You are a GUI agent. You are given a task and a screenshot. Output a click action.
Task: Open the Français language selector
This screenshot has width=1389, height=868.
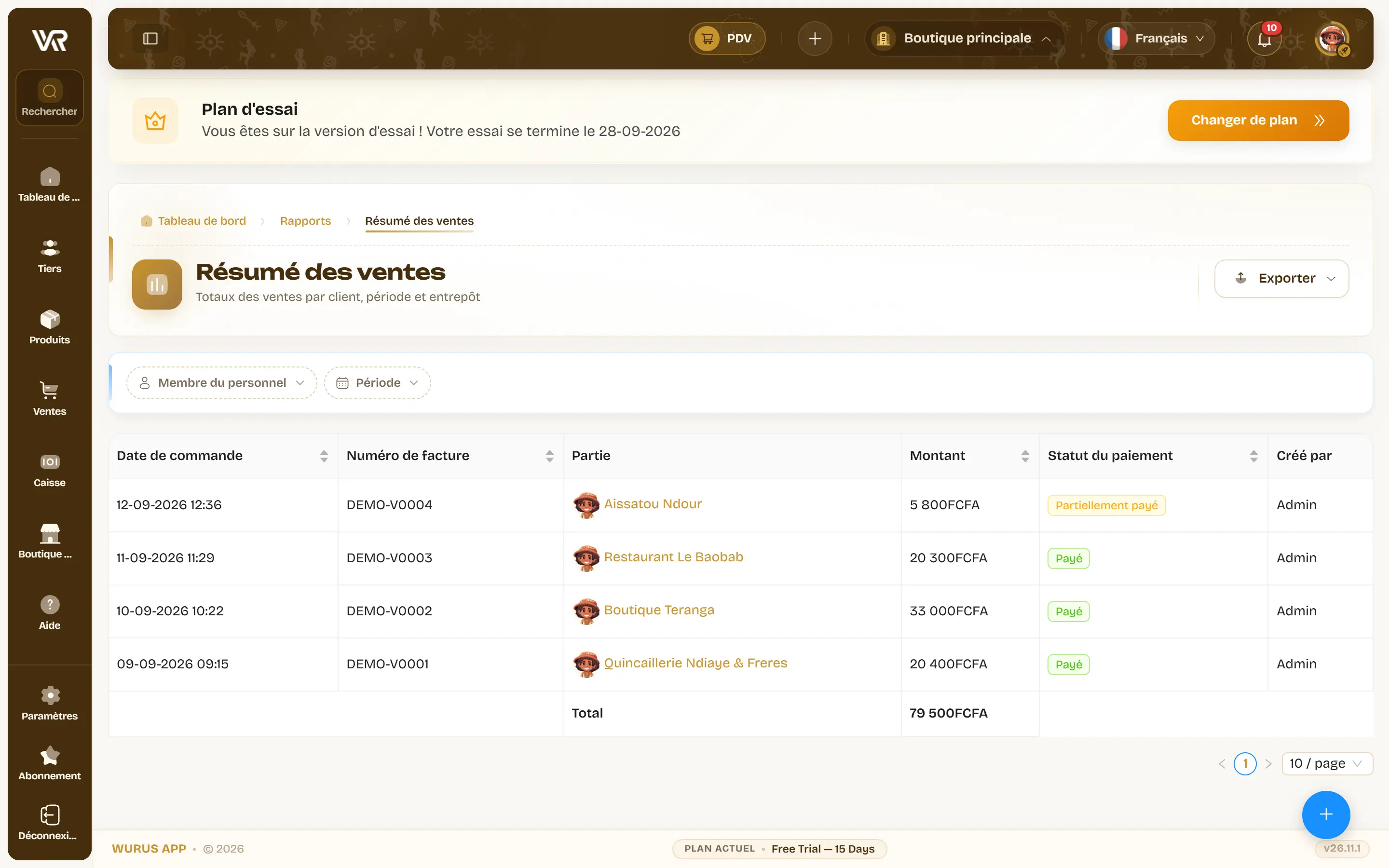(1156, 39)
